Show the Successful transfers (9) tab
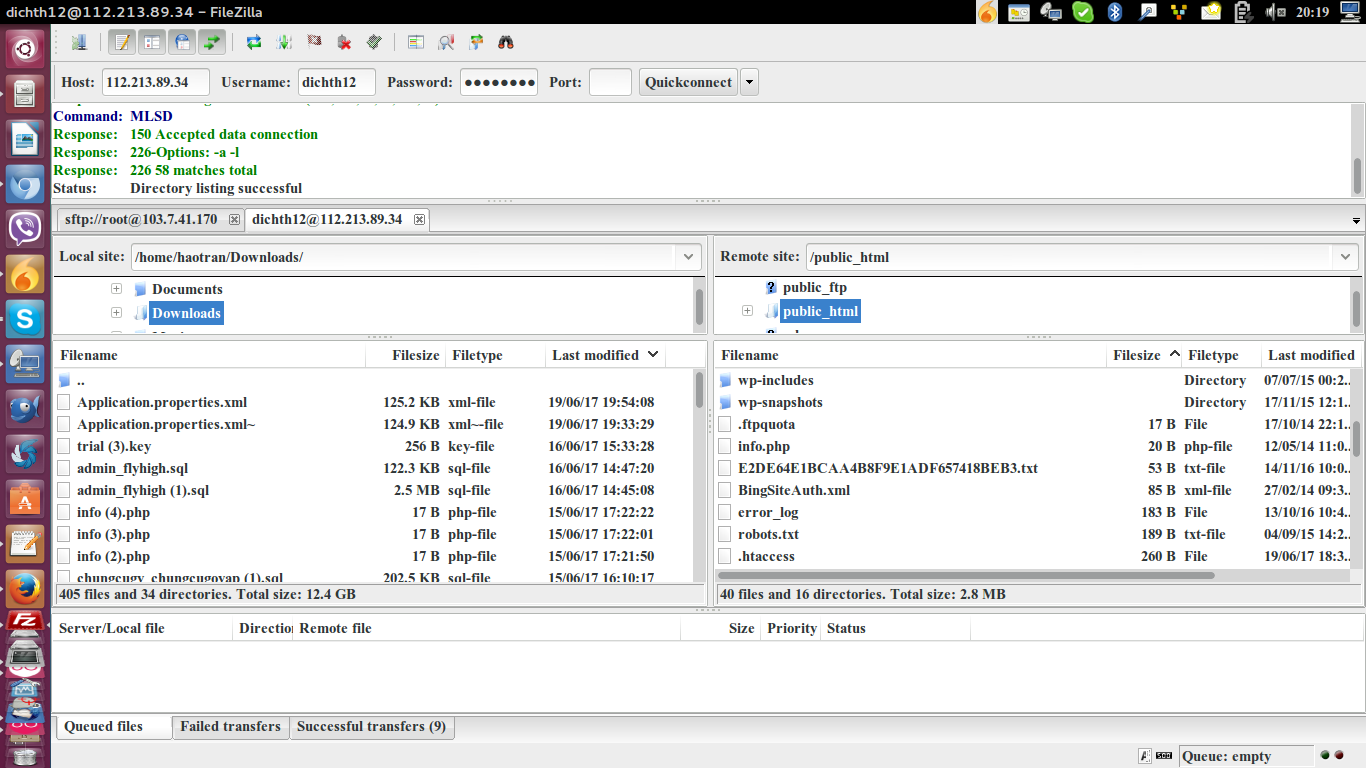The width and height of the screenshot is (1366, 768). [x=372, y=727]
